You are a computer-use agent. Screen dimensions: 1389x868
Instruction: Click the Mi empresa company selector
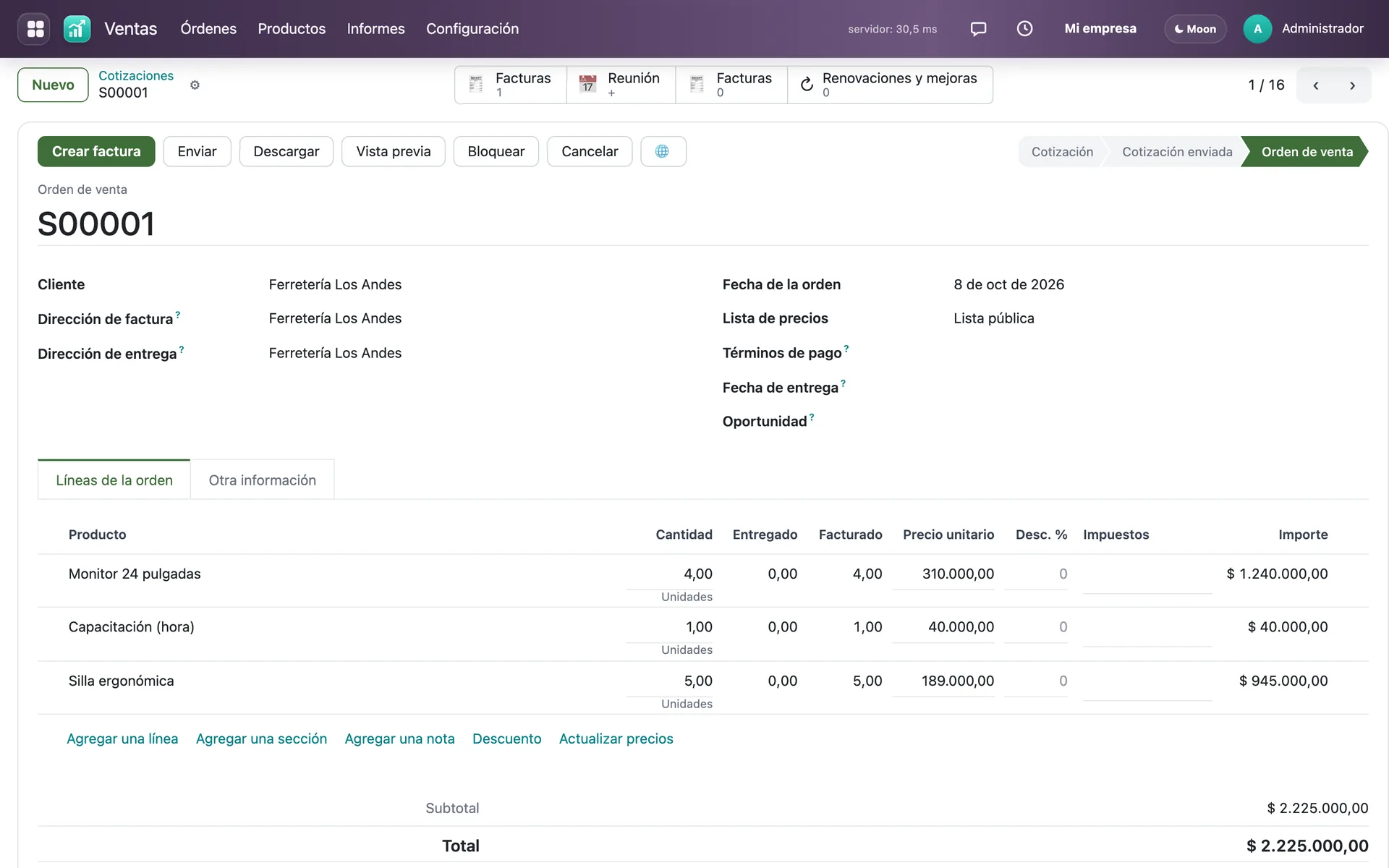(1100, 29)
